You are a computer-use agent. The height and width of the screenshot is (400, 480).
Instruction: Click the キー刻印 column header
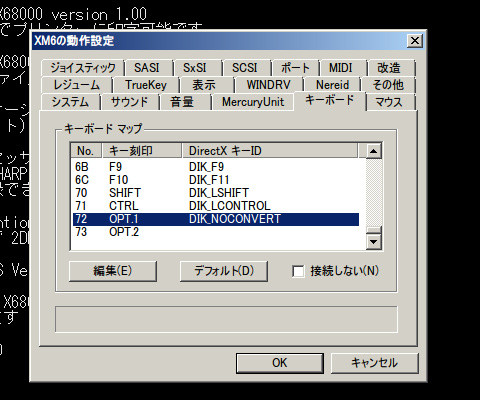[142, 151]
